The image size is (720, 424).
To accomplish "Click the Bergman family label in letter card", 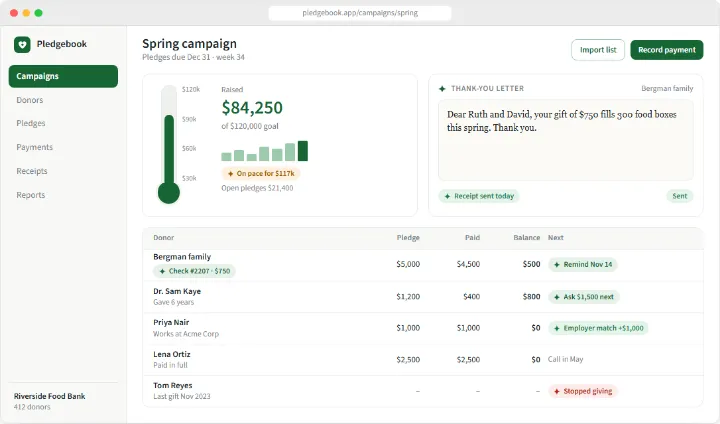I will click(667, 89).
